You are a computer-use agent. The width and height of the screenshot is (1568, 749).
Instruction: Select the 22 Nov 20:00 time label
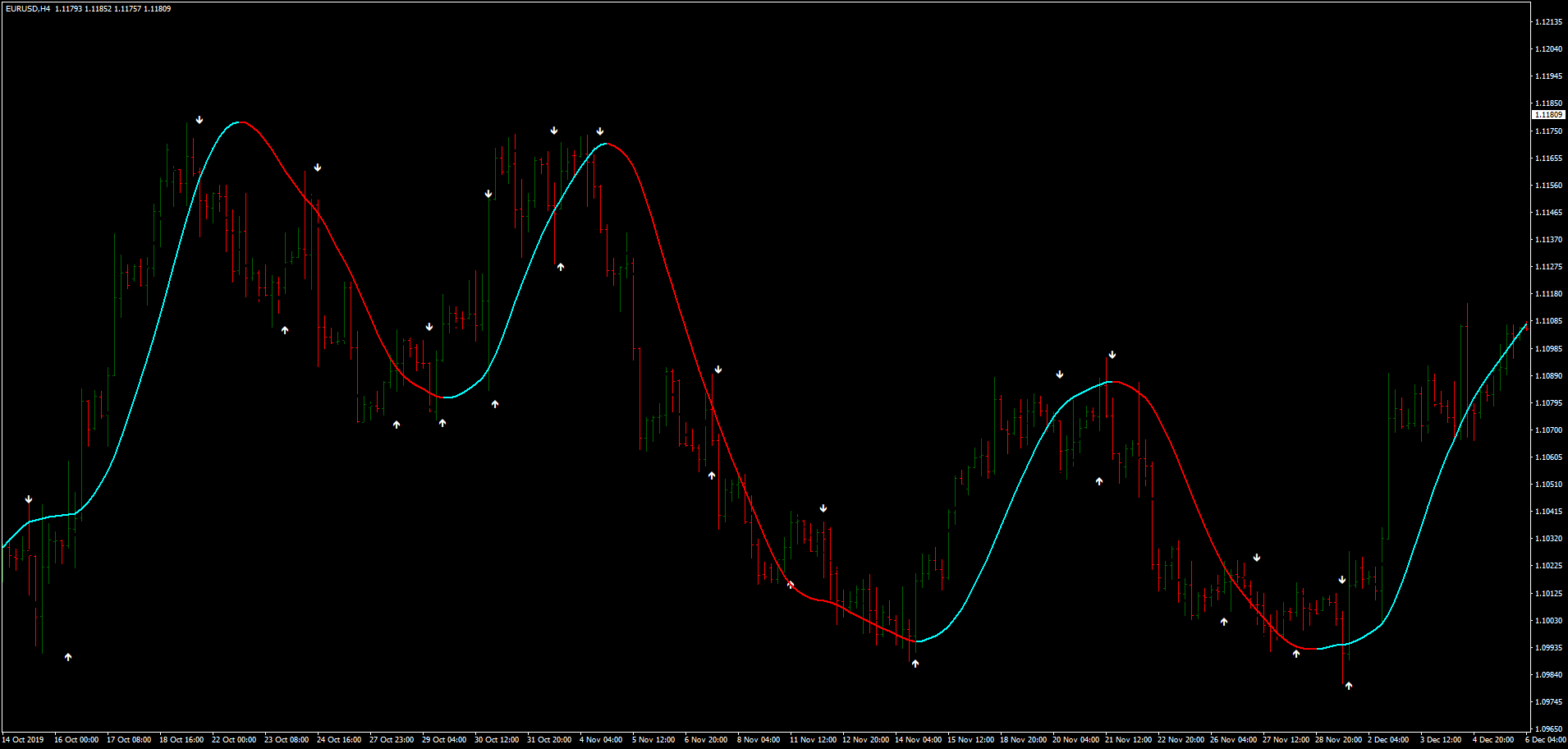(1181, 740)
